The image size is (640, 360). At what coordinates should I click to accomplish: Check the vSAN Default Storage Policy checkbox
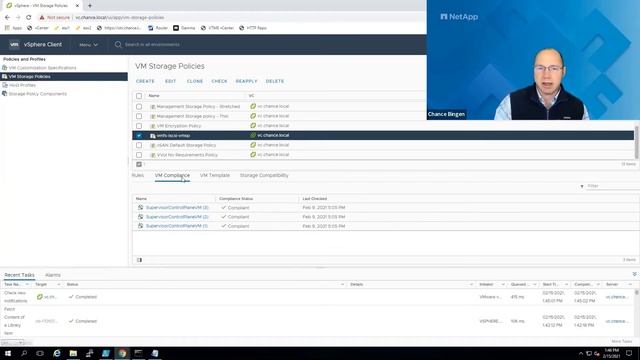(x=139, y=145)
